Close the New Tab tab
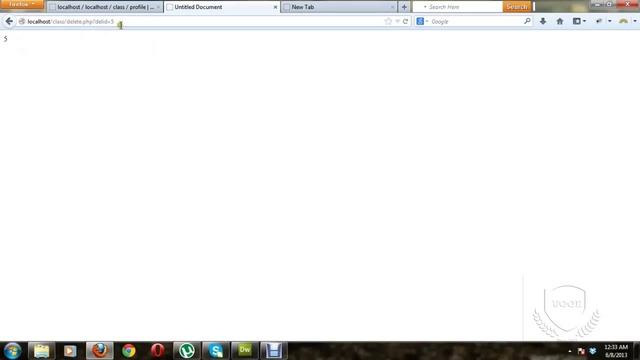Screen dimensions: 640x360 392,7
